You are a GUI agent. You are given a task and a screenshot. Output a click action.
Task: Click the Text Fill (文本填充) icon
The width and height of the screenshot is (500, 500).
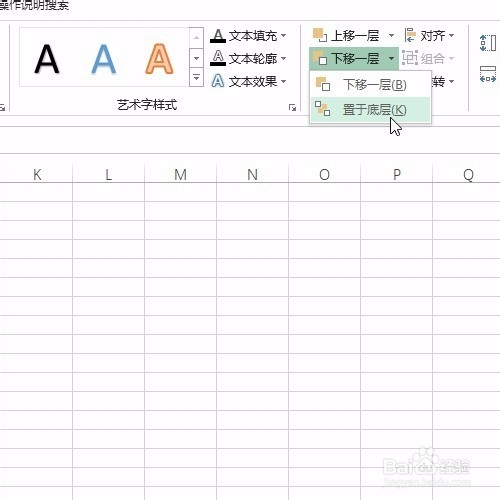coord(218,36)
